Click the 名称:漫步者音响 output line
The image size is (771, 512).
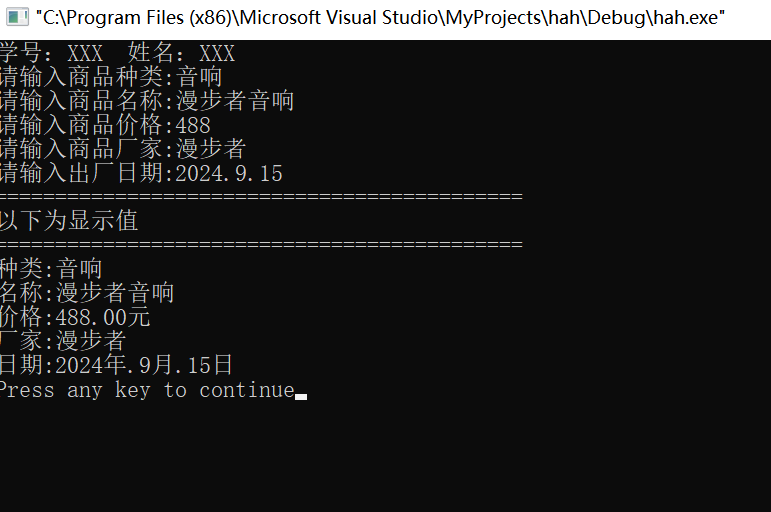(87, 293)
